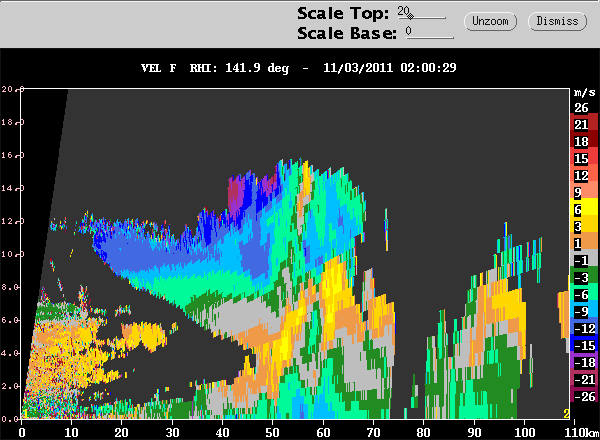
Task: Click the Scale Top label
Action: (x=343, y=13)
